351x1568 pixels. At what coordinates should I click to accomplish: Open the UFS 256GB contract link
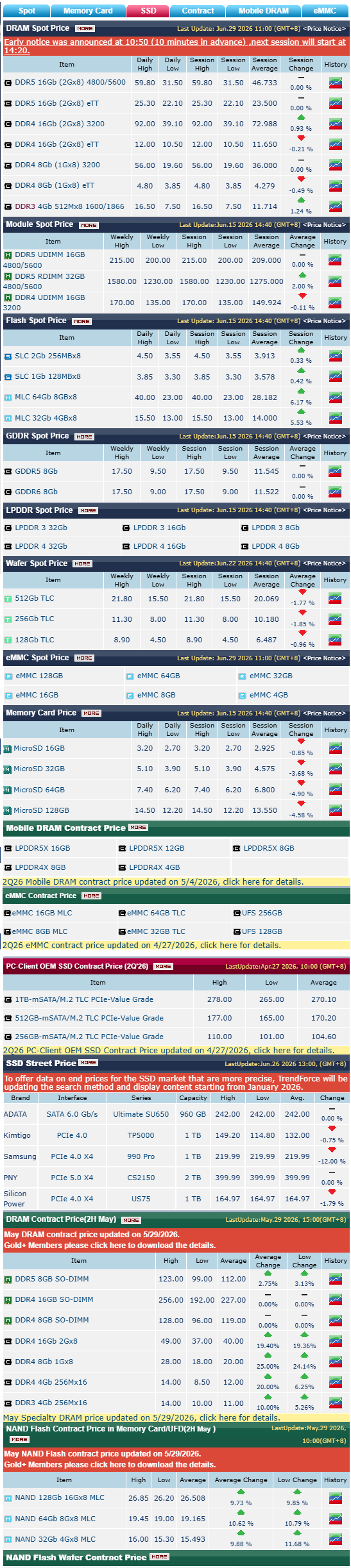pyautogui.click(x=262, y=913)
